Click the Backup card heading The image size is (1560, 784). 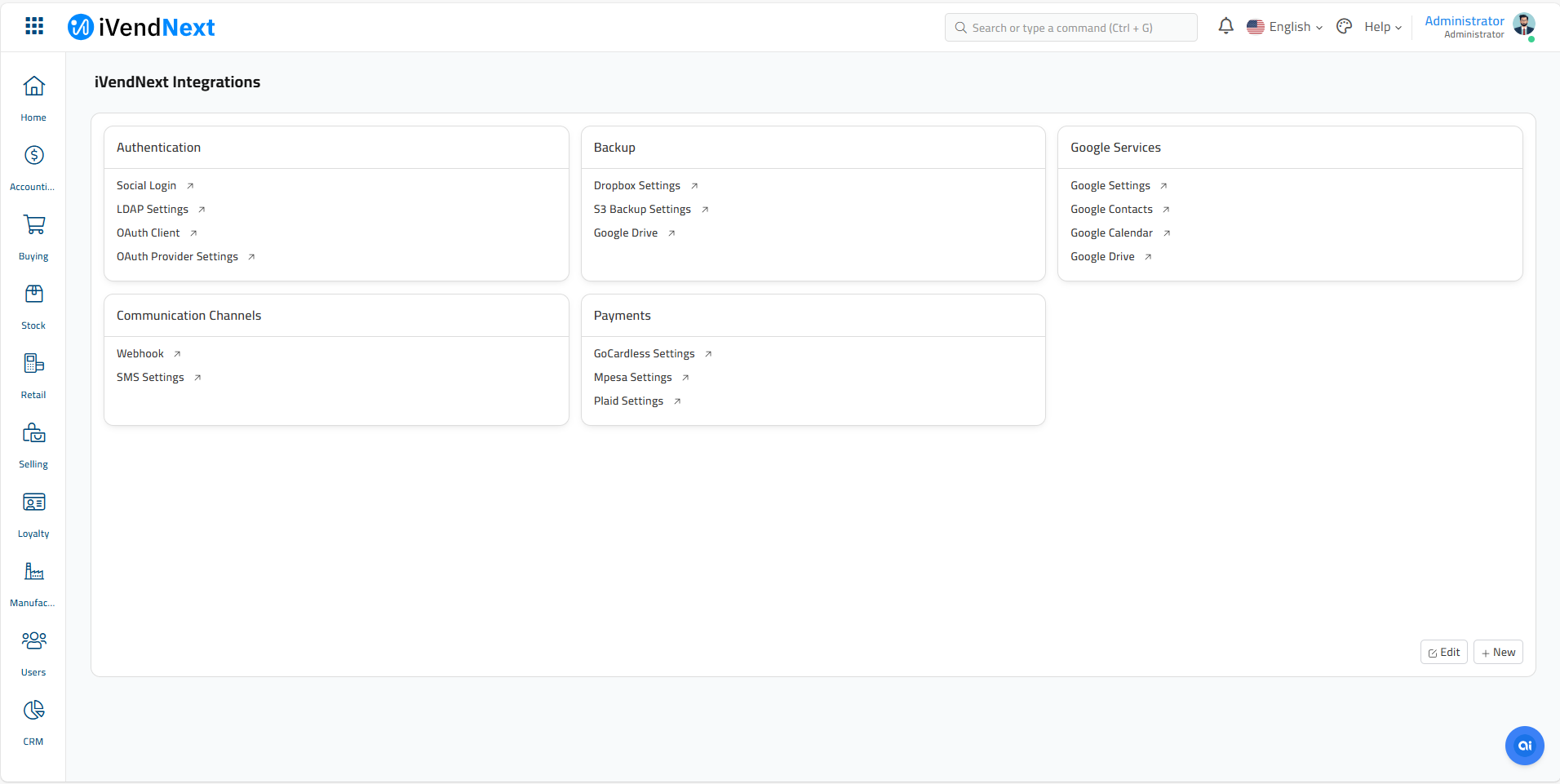(x=614, y=148)
